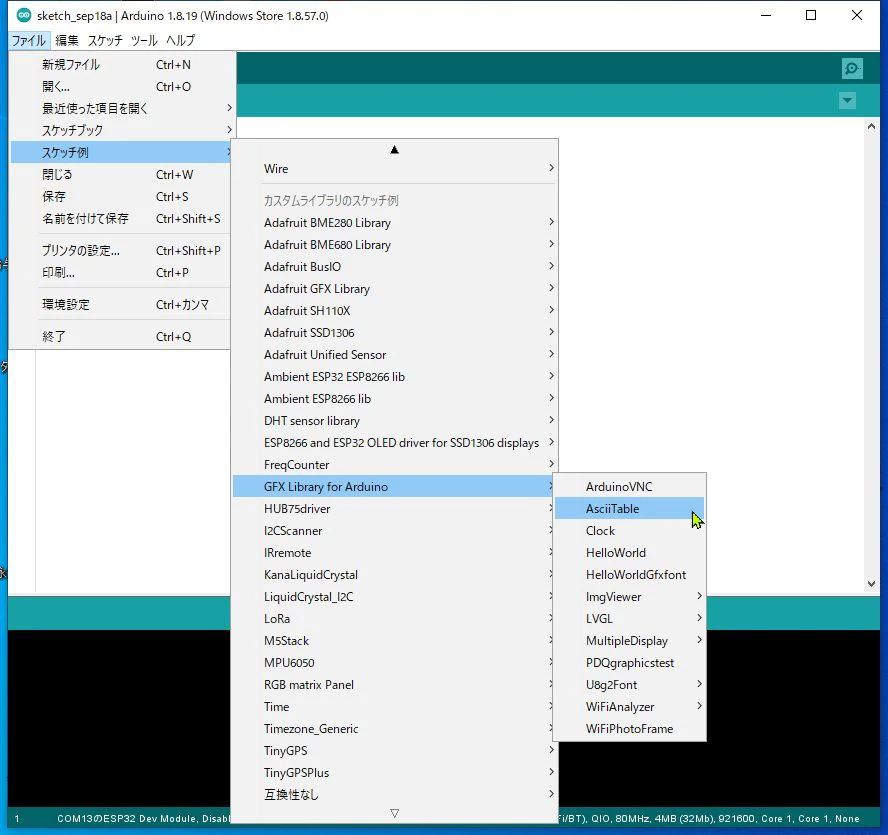Choose 新規ファイル from the File menu
The height and width of the screenshot is (835, 888).
(x=120, y=65)
